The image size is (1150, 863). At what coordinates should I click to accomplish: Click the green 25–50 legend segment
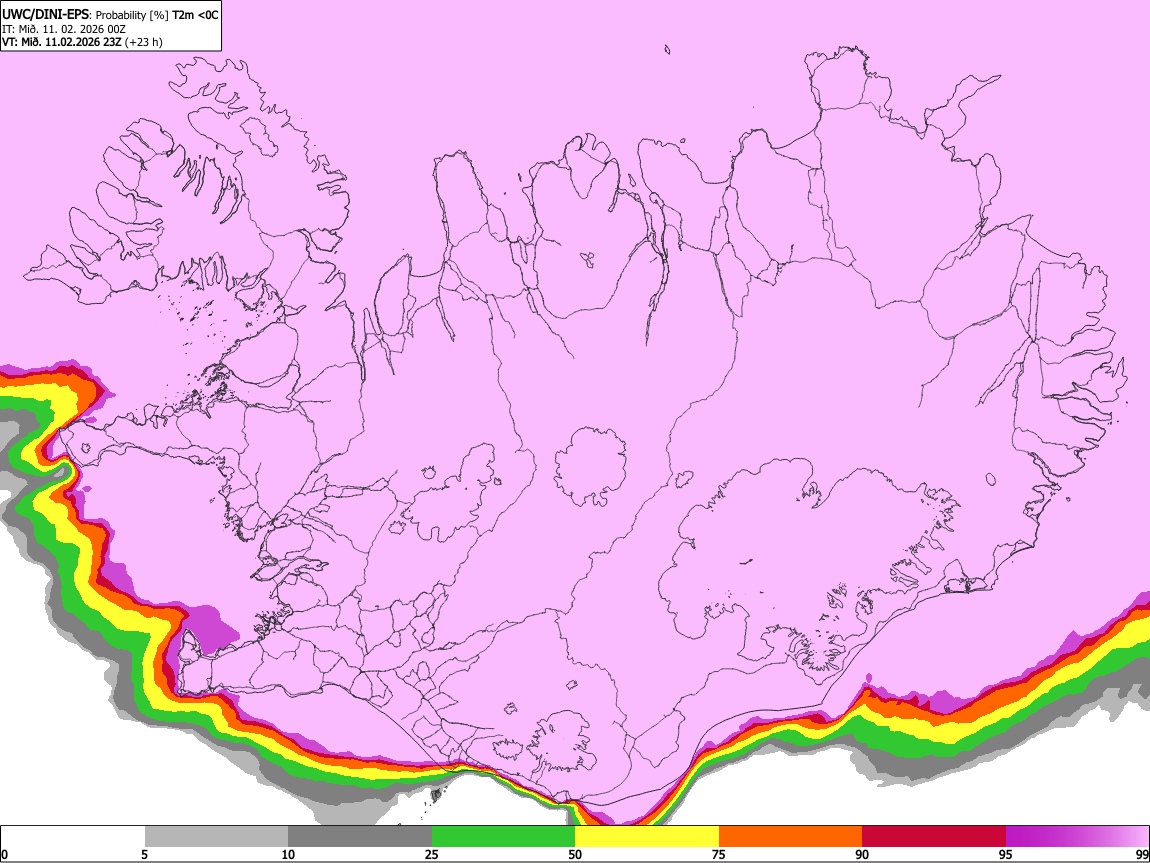503,837
